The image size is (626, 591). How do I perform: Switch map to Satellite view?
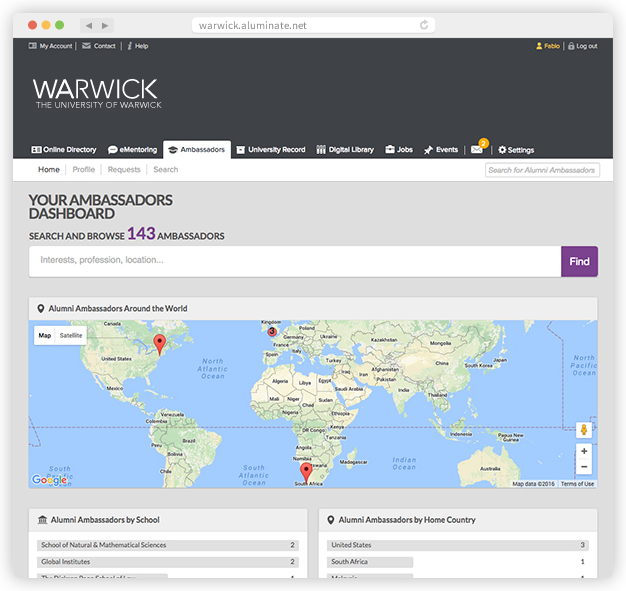71,335
